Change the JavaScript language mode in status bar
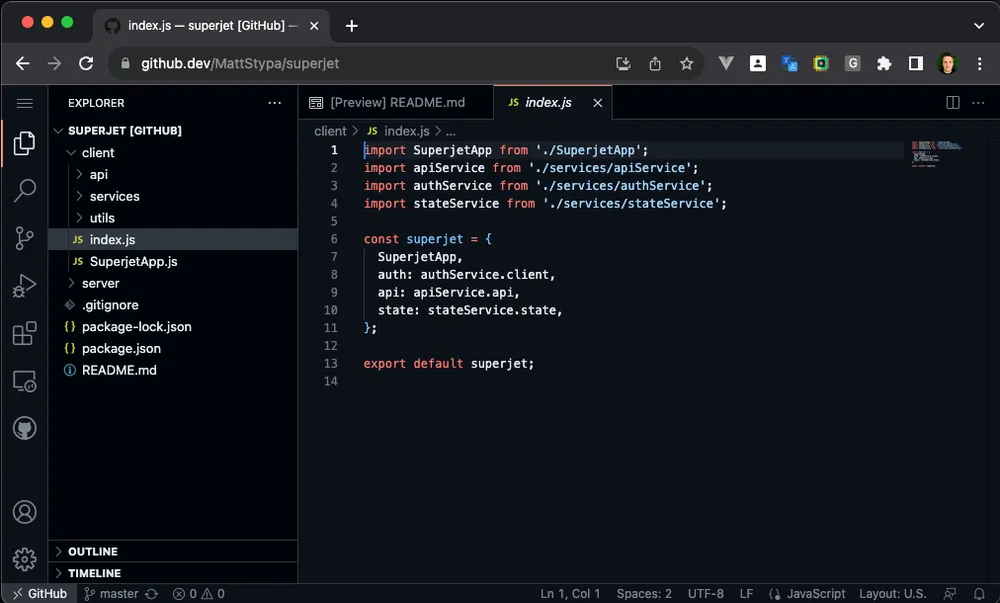 815,593
